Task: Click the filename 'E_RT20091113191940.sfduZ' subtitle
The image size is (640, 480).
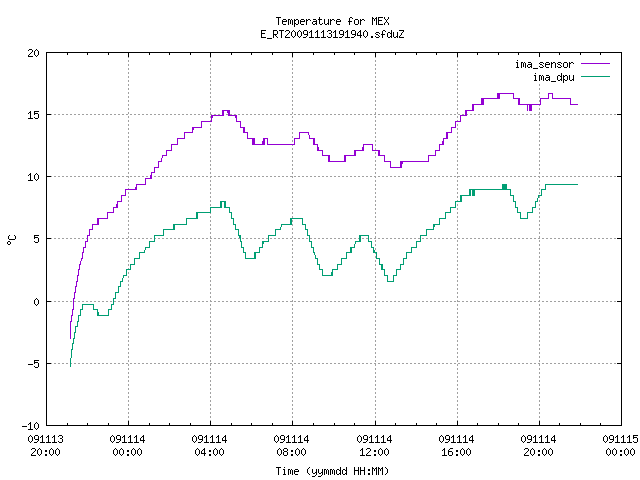Action: (332, 34)
